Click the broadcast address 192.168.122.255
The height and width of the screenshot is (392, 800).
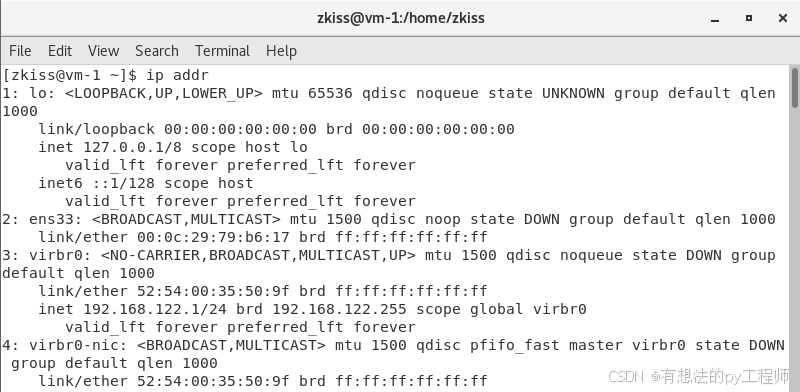click(x=339, y=309)
